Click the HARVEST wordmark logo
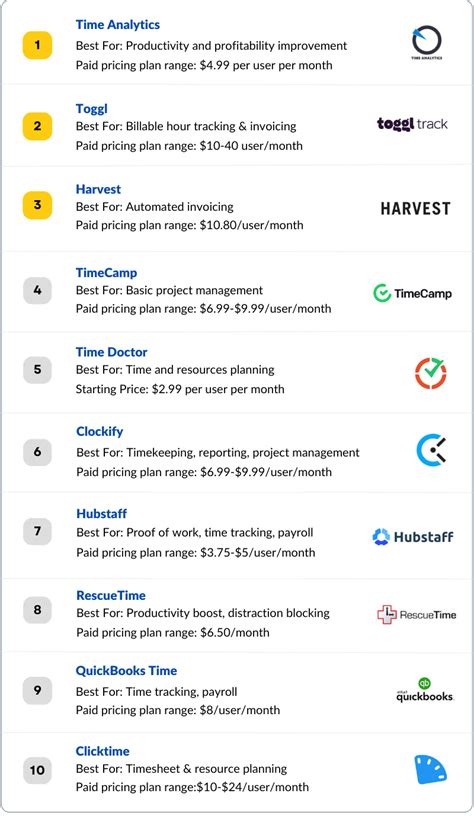 coord(416,208)
